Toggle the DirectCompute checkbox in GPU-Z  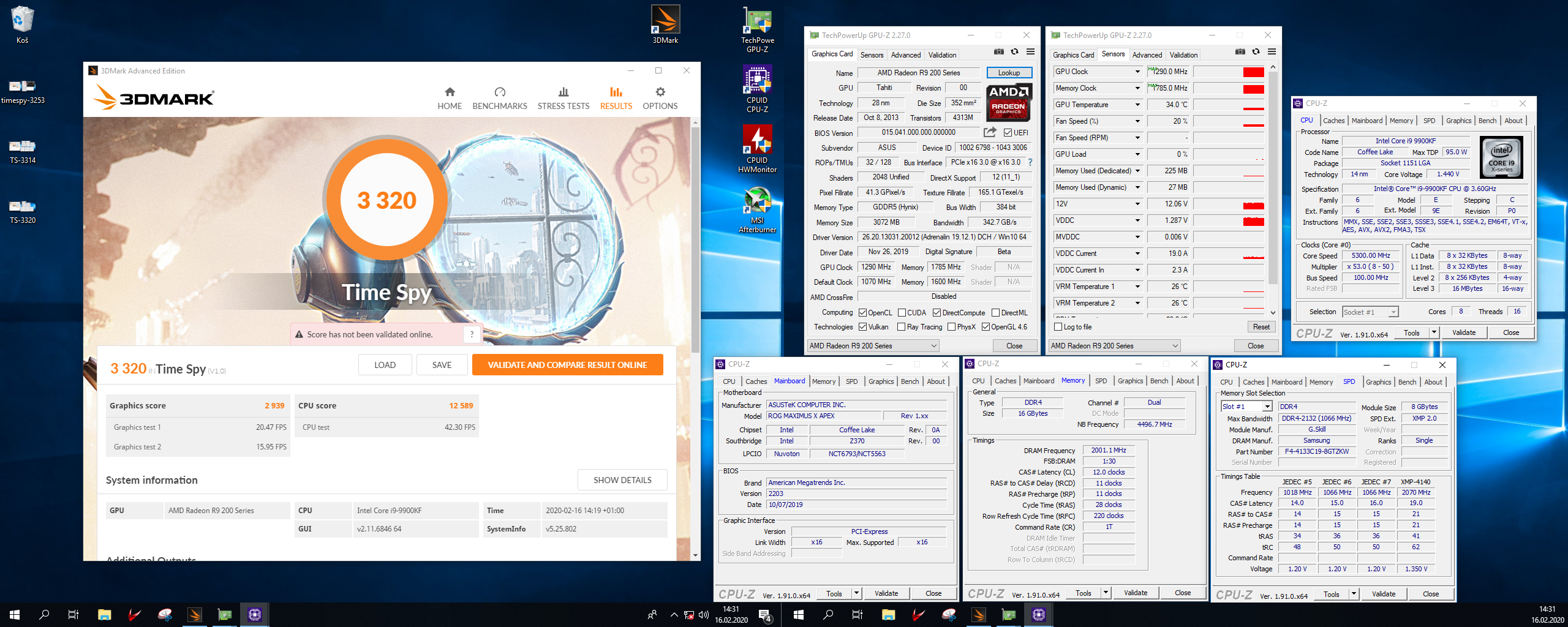coord(937,313)
